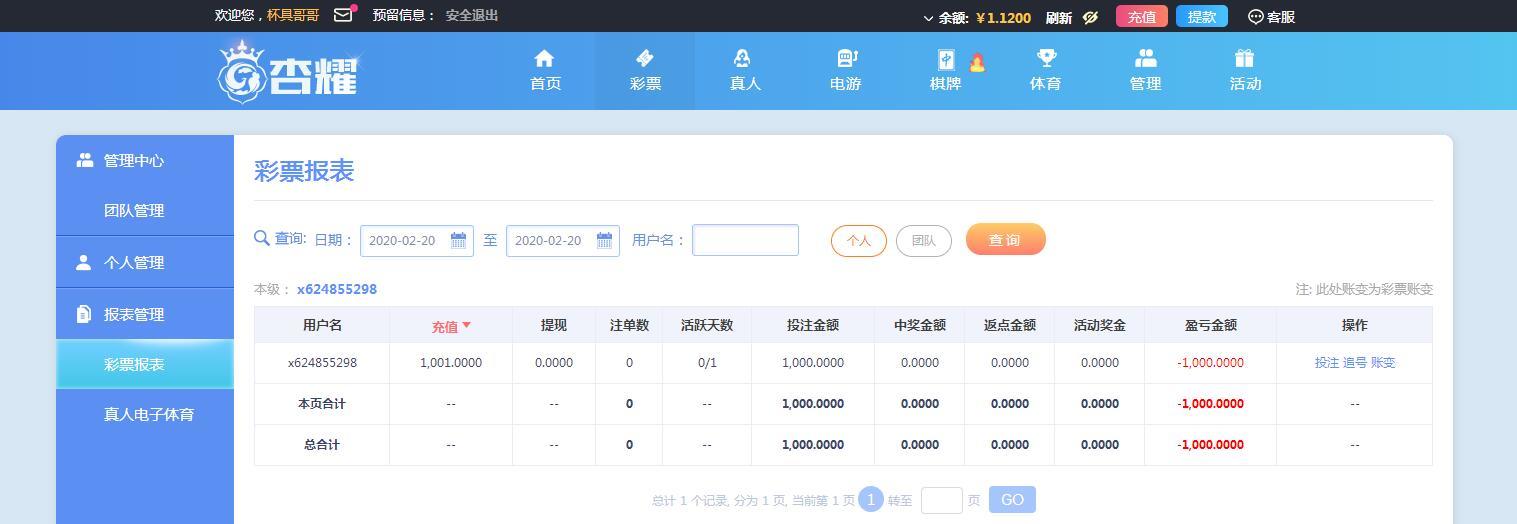Image resolution: width=1517 pixels, height=524 pixels.
Task: Click the 1,001.0000 recharge cell
Action: [x=451, y=363]
